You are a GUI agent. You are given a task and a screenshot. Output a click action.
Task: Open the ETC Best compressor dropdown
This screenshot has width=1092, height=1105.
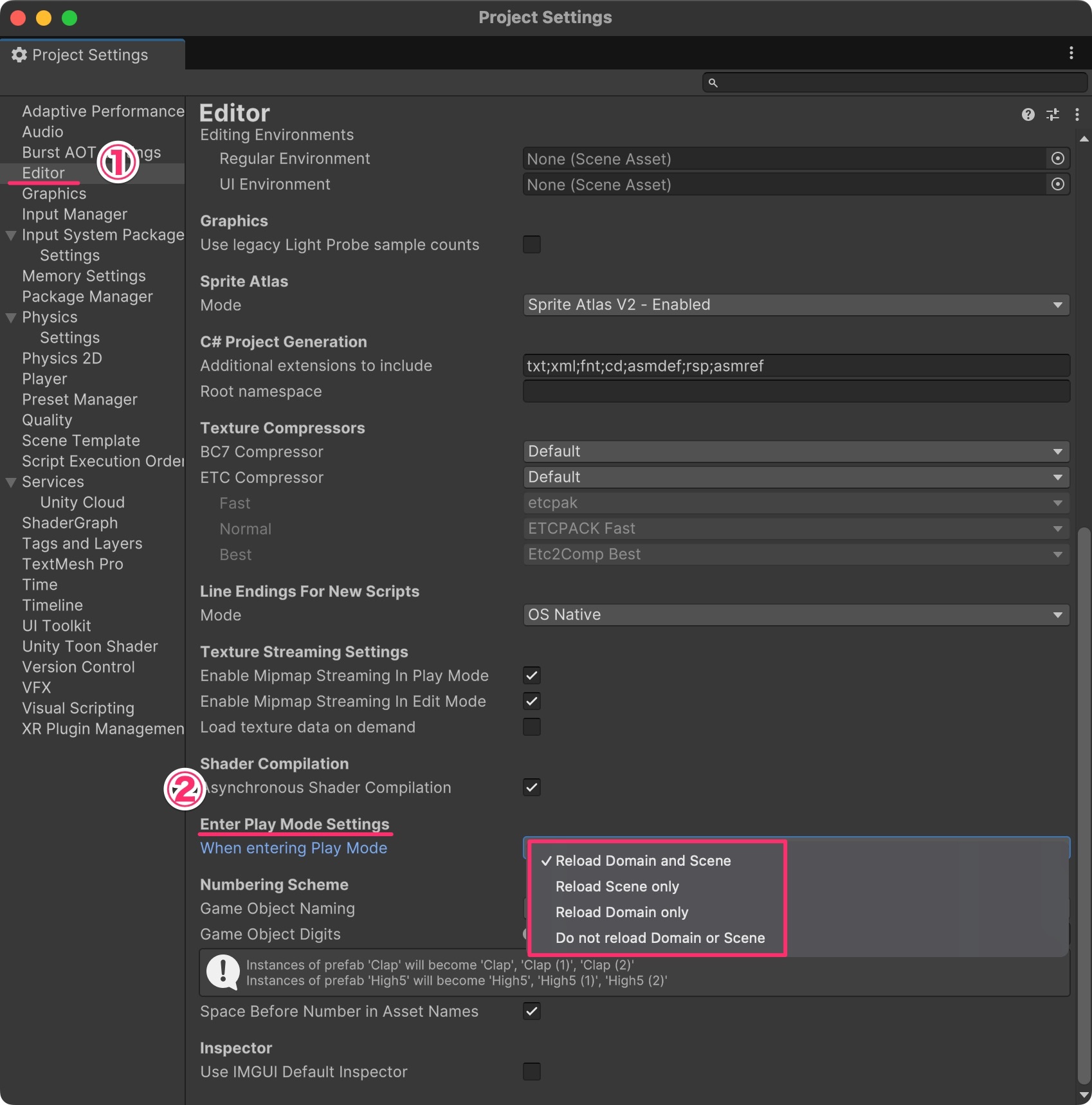pyautogui.click(x=796, y=554)
